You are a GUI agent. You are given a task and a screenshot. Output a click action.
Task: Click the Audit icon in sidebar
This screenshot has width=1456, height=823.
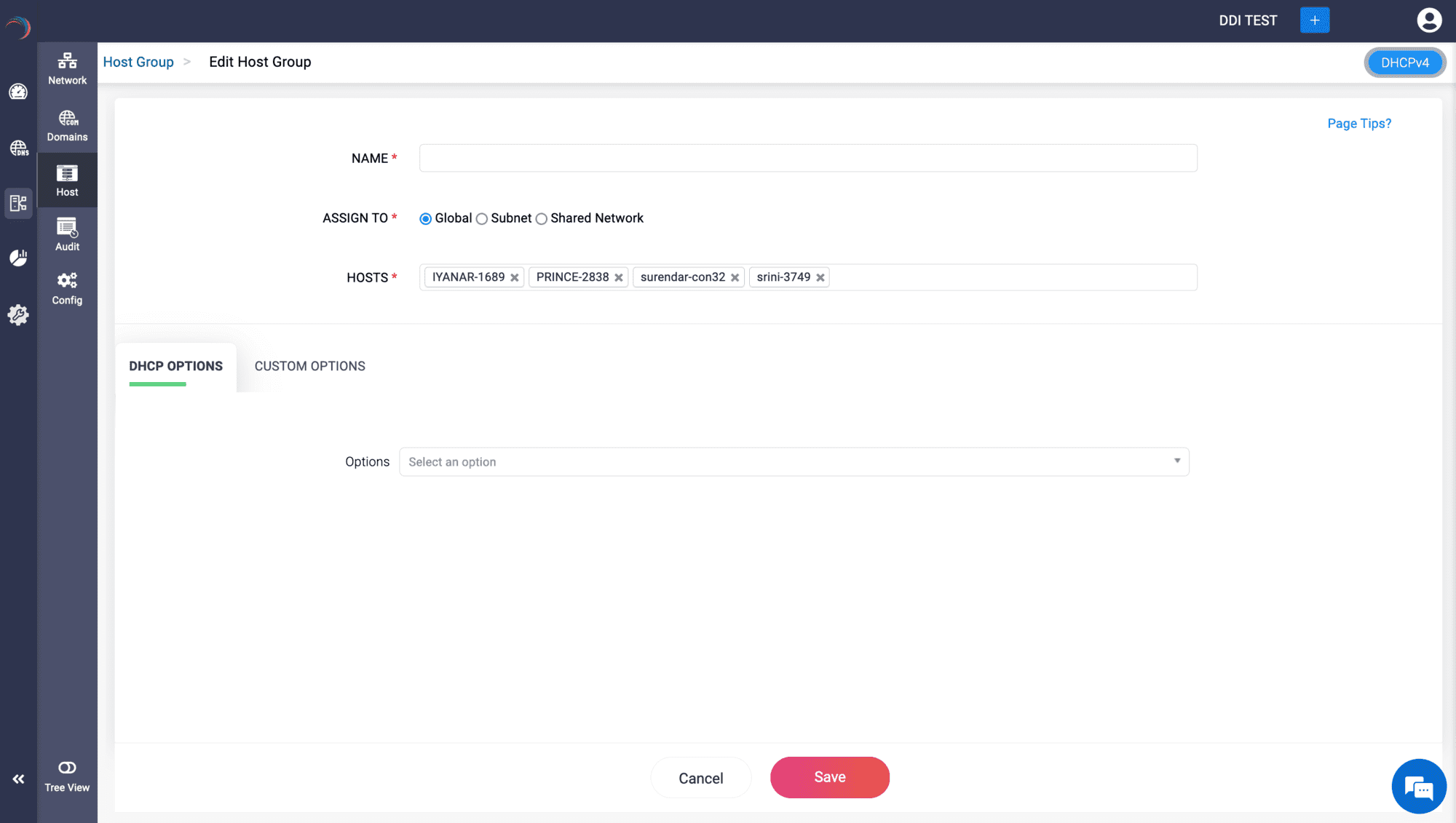tap(67, 234)
